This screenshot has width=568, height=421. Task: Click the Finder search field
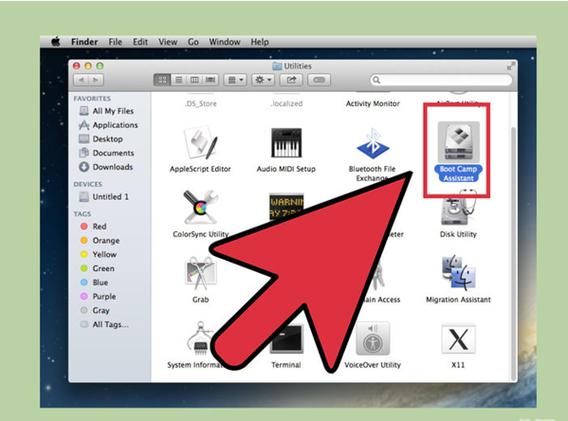[441, 80]
